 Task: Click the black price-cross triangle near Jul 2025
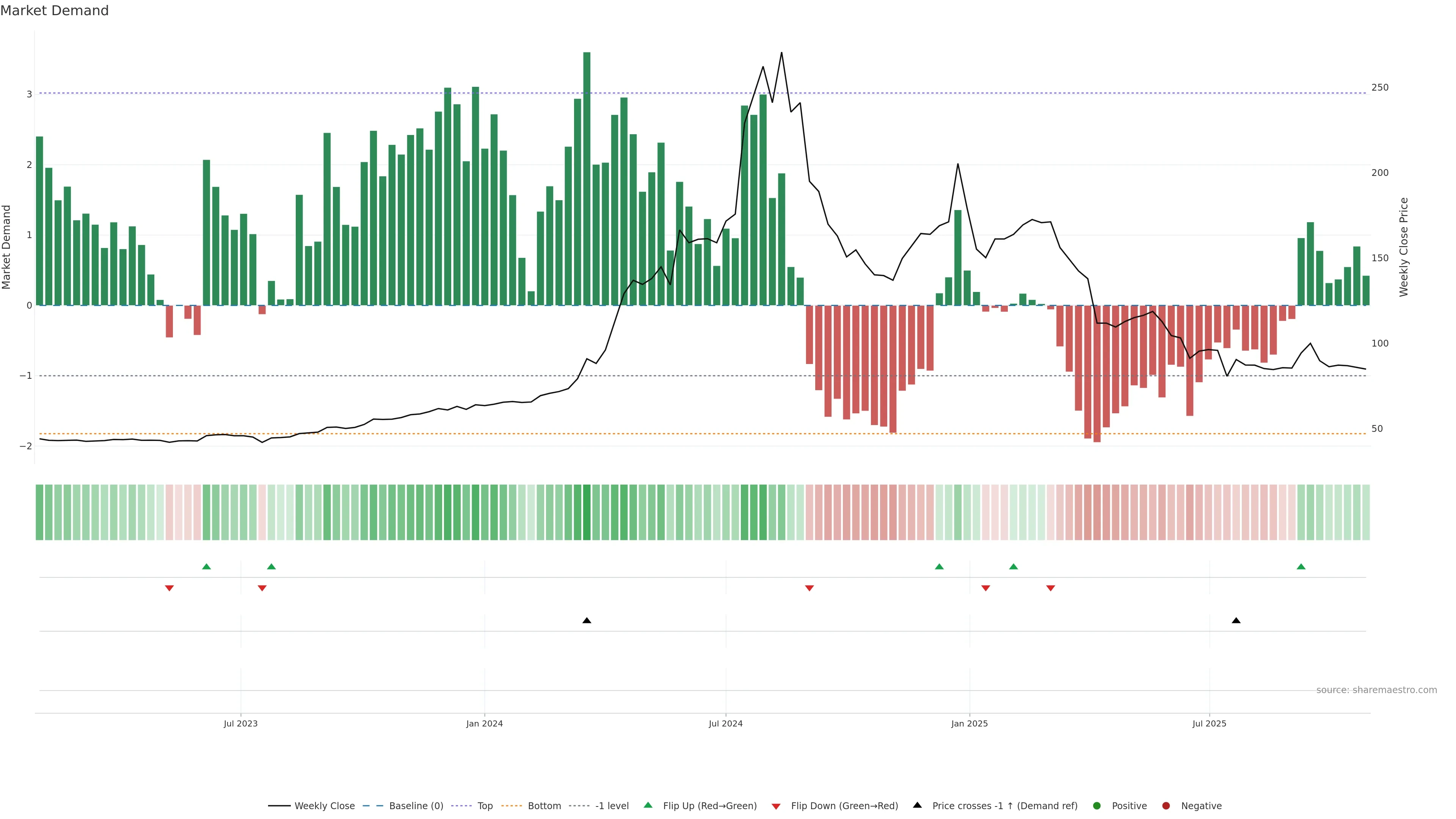click(1236, 621)
